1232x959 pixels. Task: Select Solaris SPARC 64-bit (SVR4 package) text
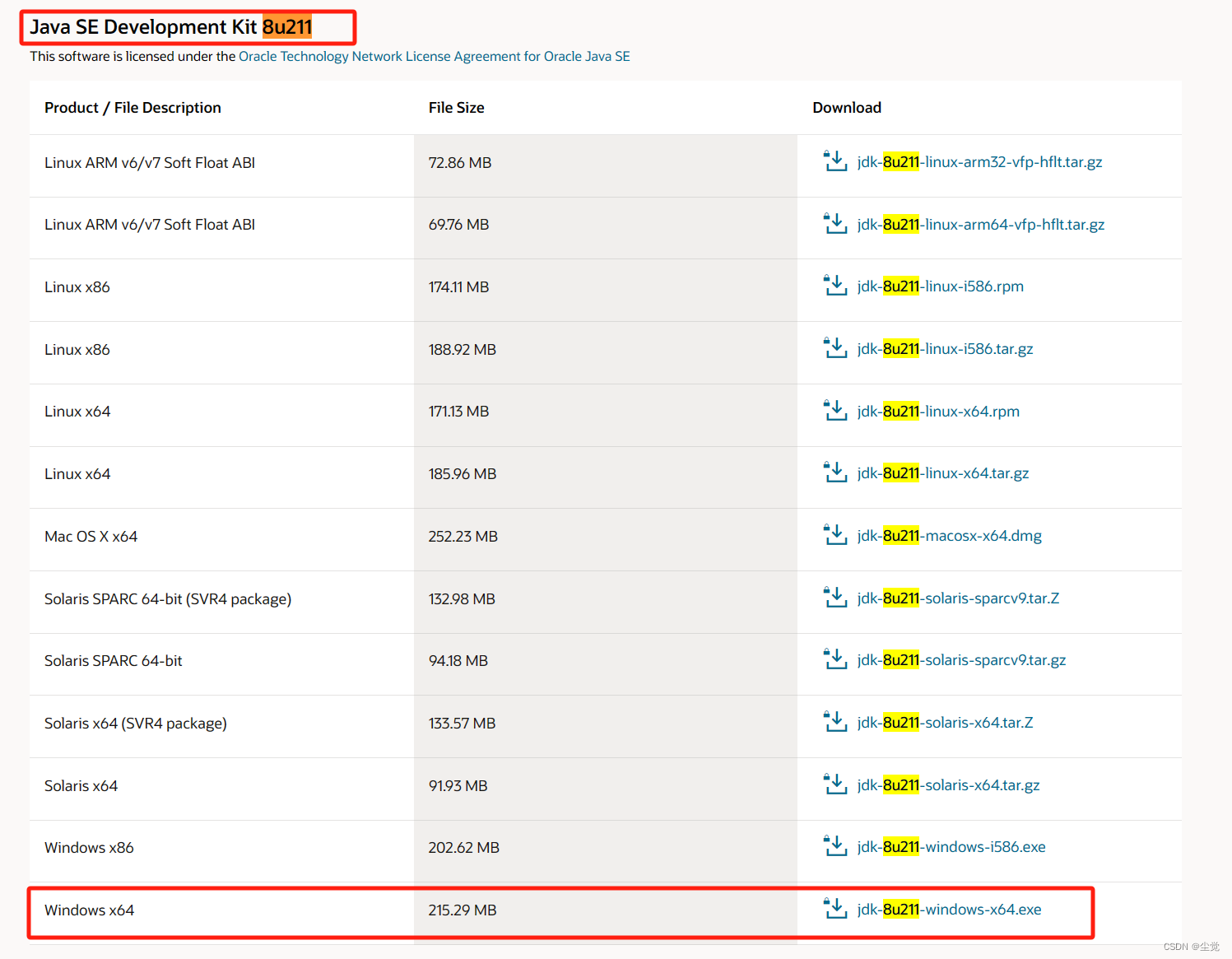(168, 599)
